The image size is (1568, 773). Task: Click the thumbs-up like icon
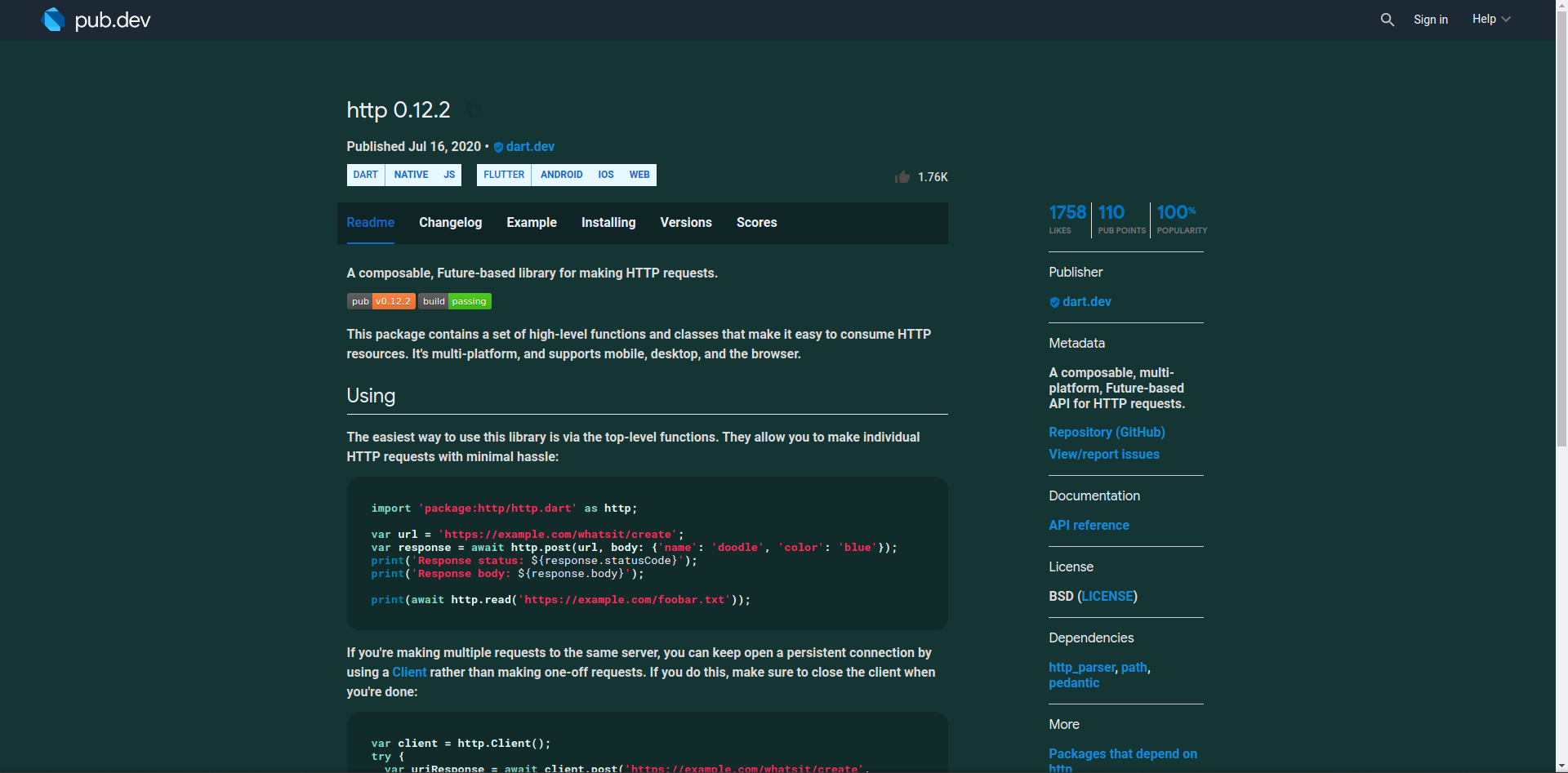tap(902, 176)
